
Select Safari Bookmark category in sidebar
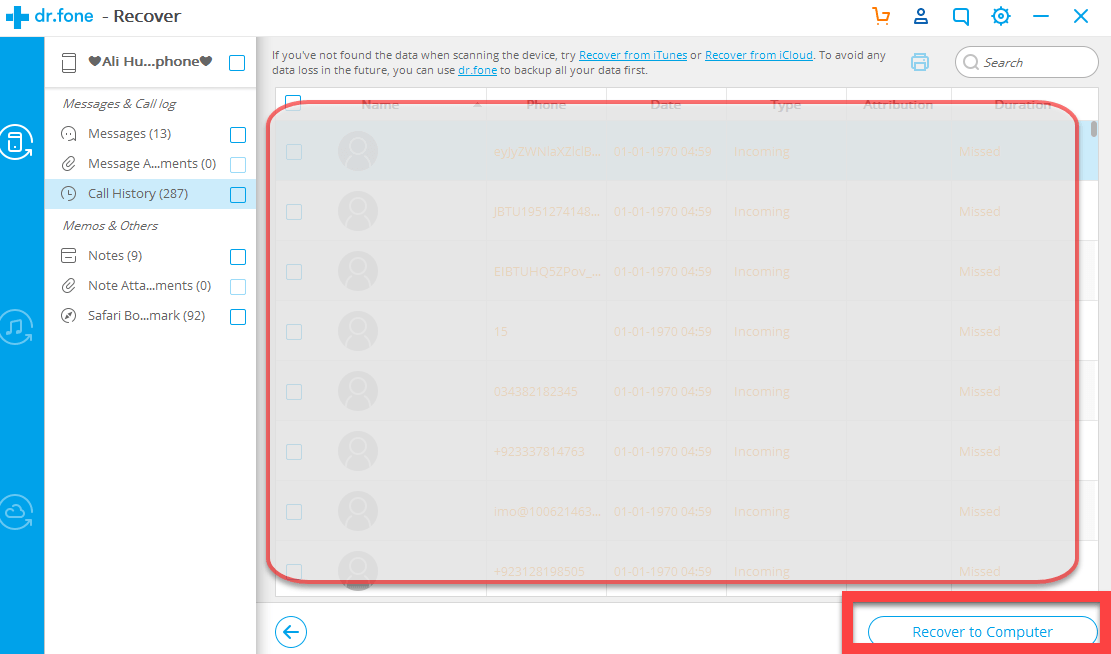pos(132,316)
